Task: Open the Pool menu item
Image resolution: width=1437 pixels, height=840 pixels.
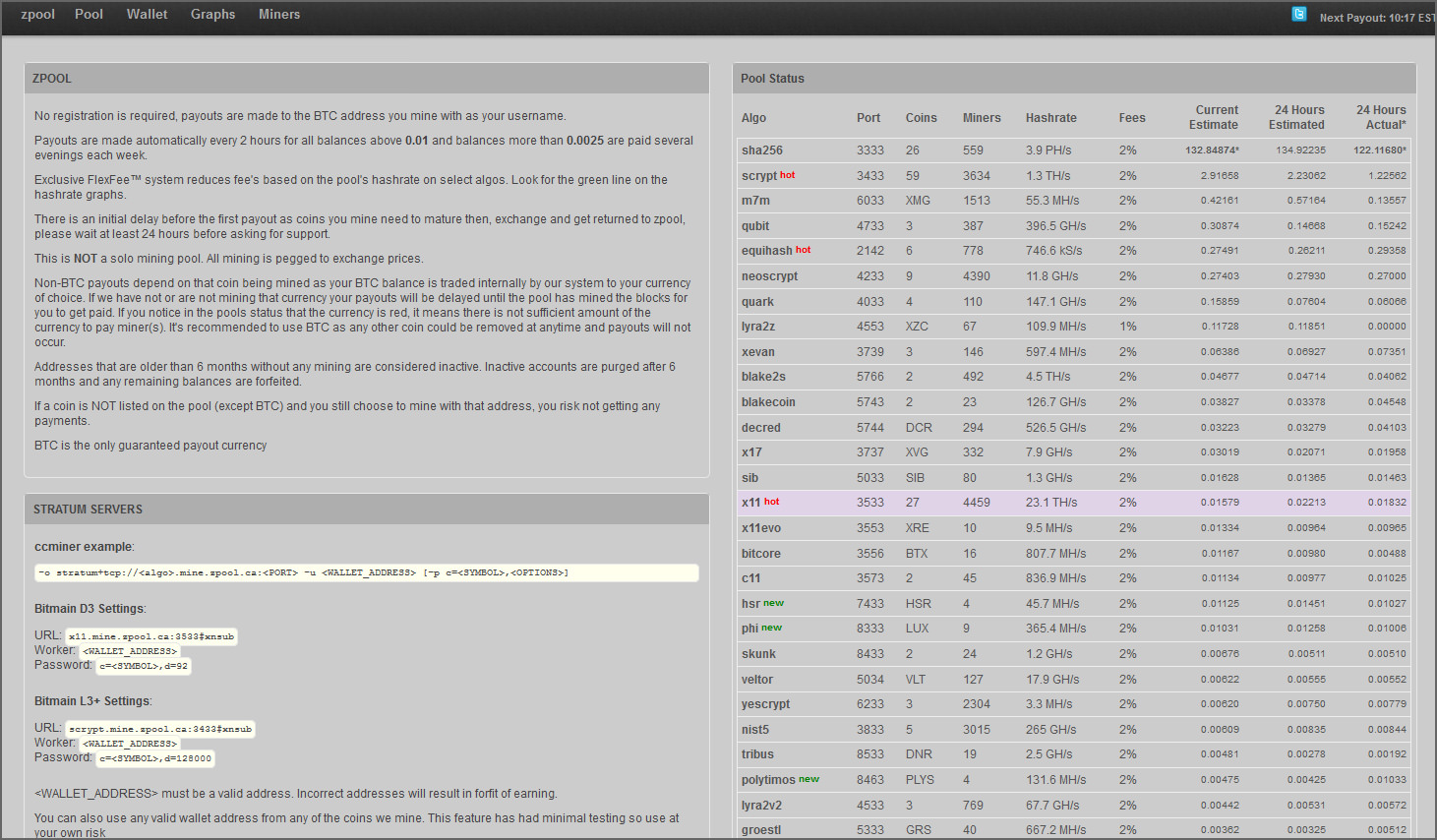Action: point(89,14)
